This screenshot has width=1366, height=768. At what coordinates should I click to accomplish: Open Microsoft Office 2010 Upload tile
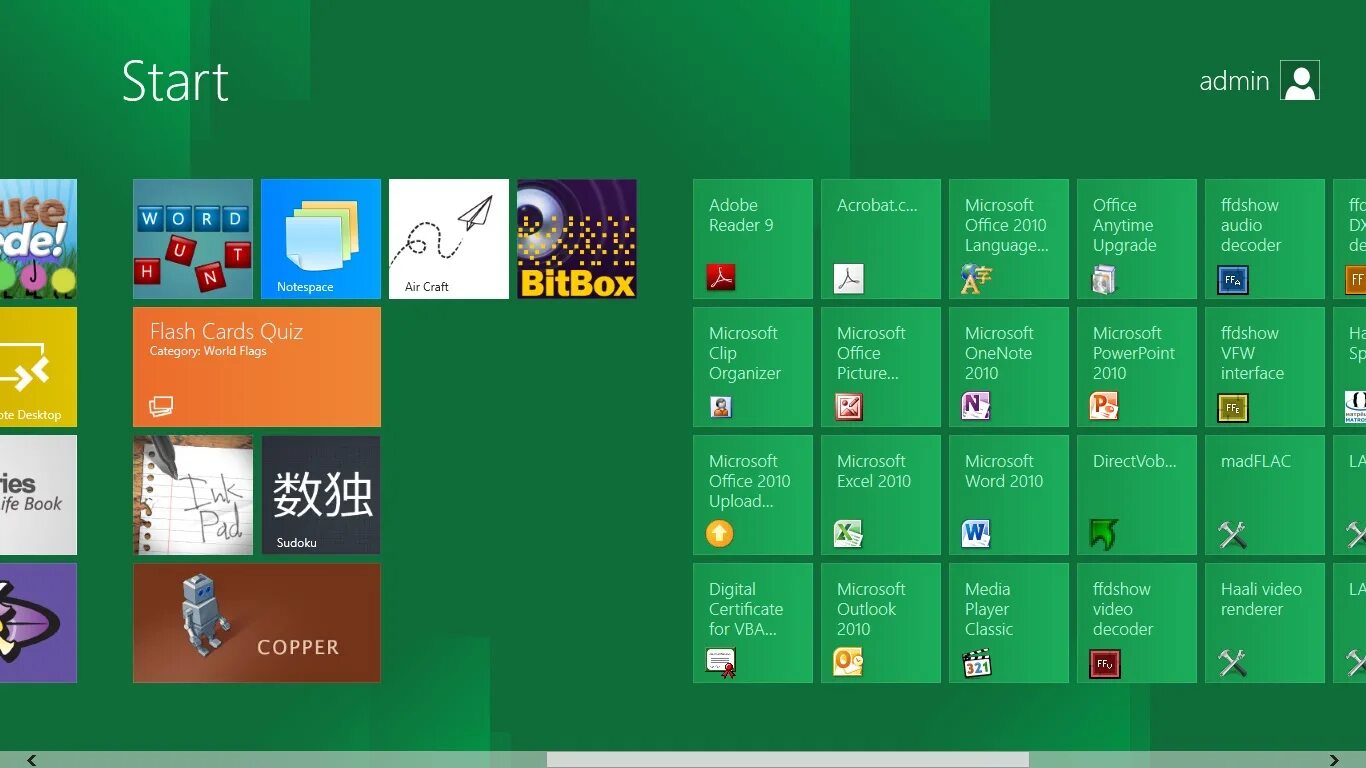[753, 495]
